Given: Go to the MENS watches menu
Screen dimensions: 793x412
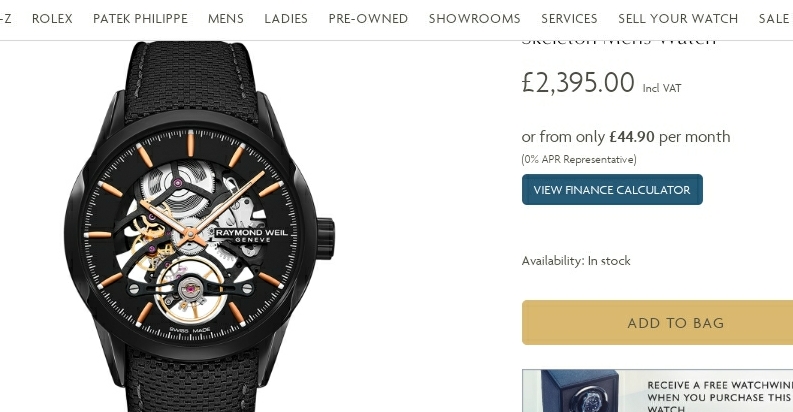Looking at the screenshot, I should coord(226,19).
